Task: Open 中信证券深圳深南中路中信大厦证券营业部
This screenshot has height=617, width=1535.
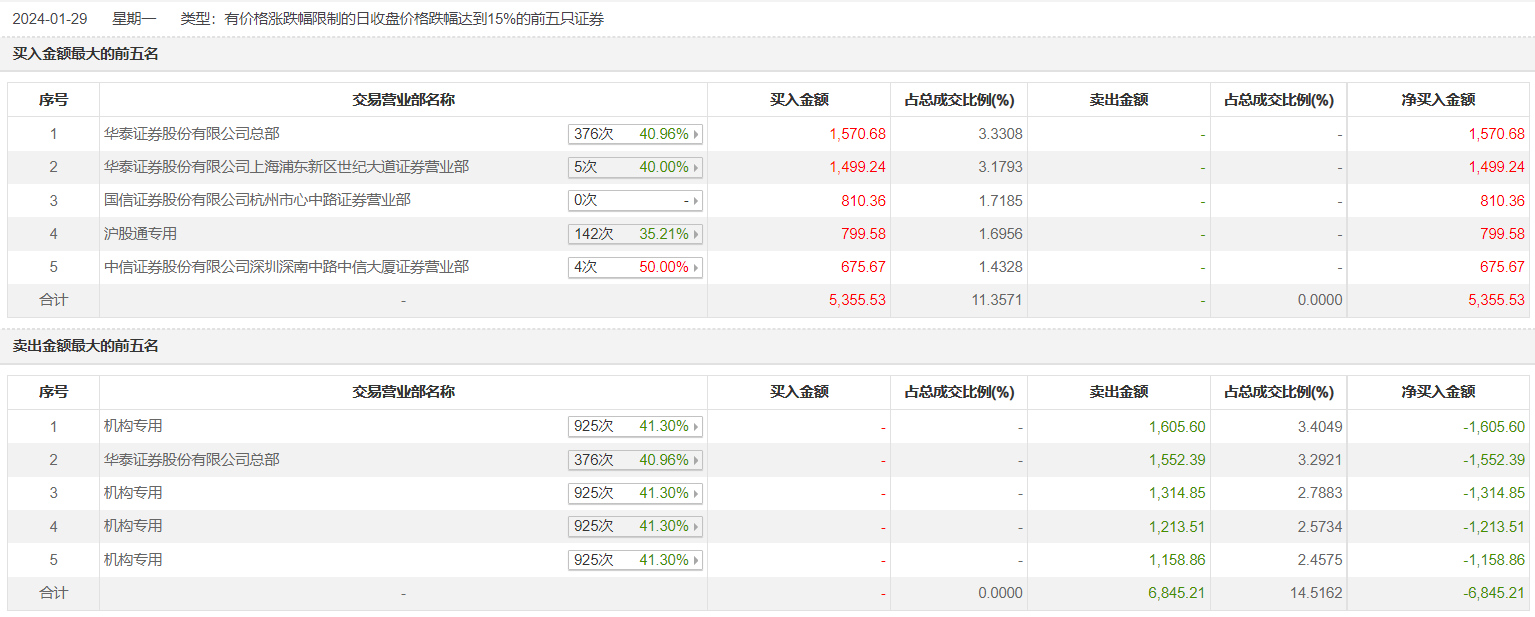Action: (x=286, y=267)
